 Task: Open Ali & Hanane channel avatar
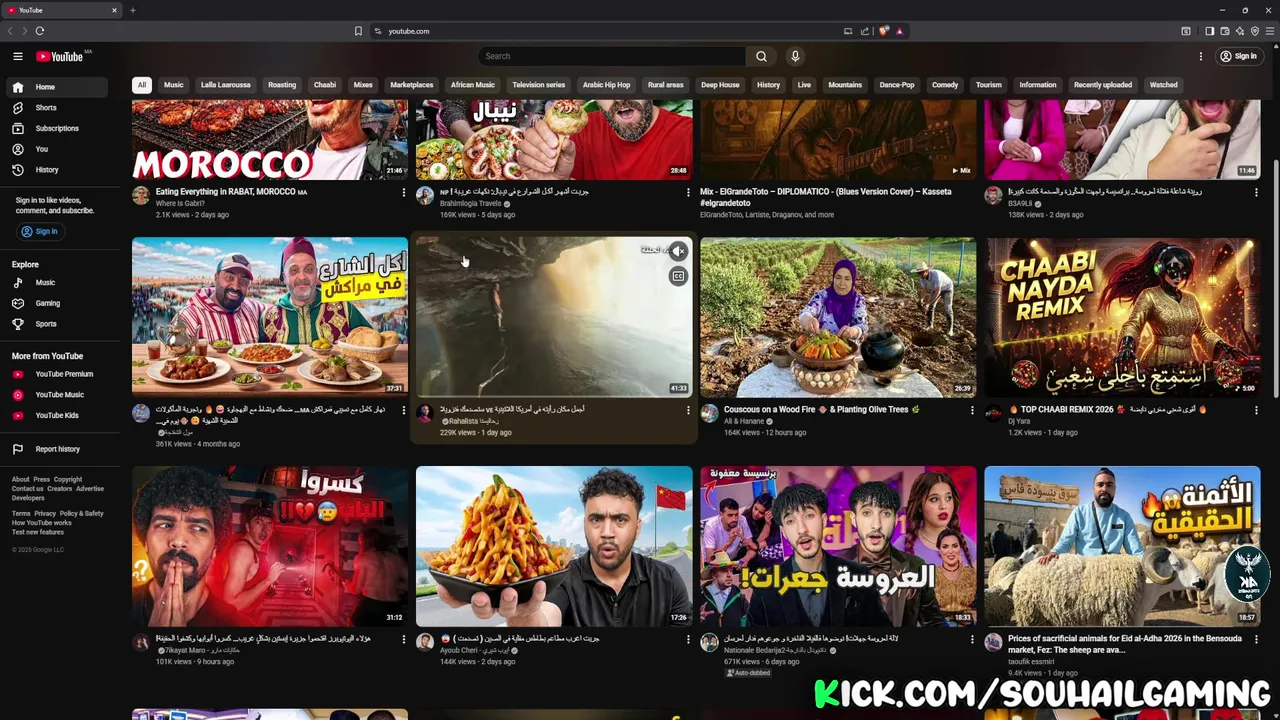pyautogui.click(x=709, y=413)
